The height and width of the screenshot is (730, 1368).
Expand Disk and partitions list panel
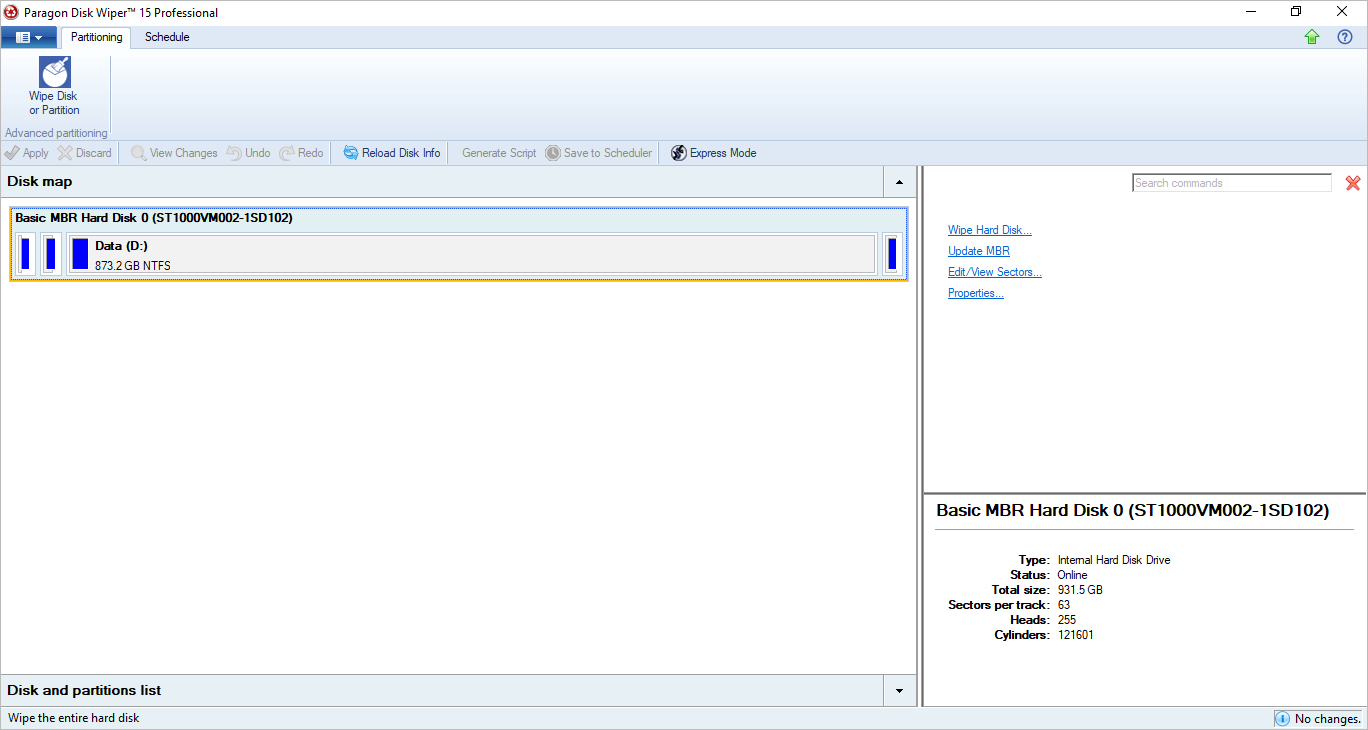pyautogui.click(x=899, y=691)
